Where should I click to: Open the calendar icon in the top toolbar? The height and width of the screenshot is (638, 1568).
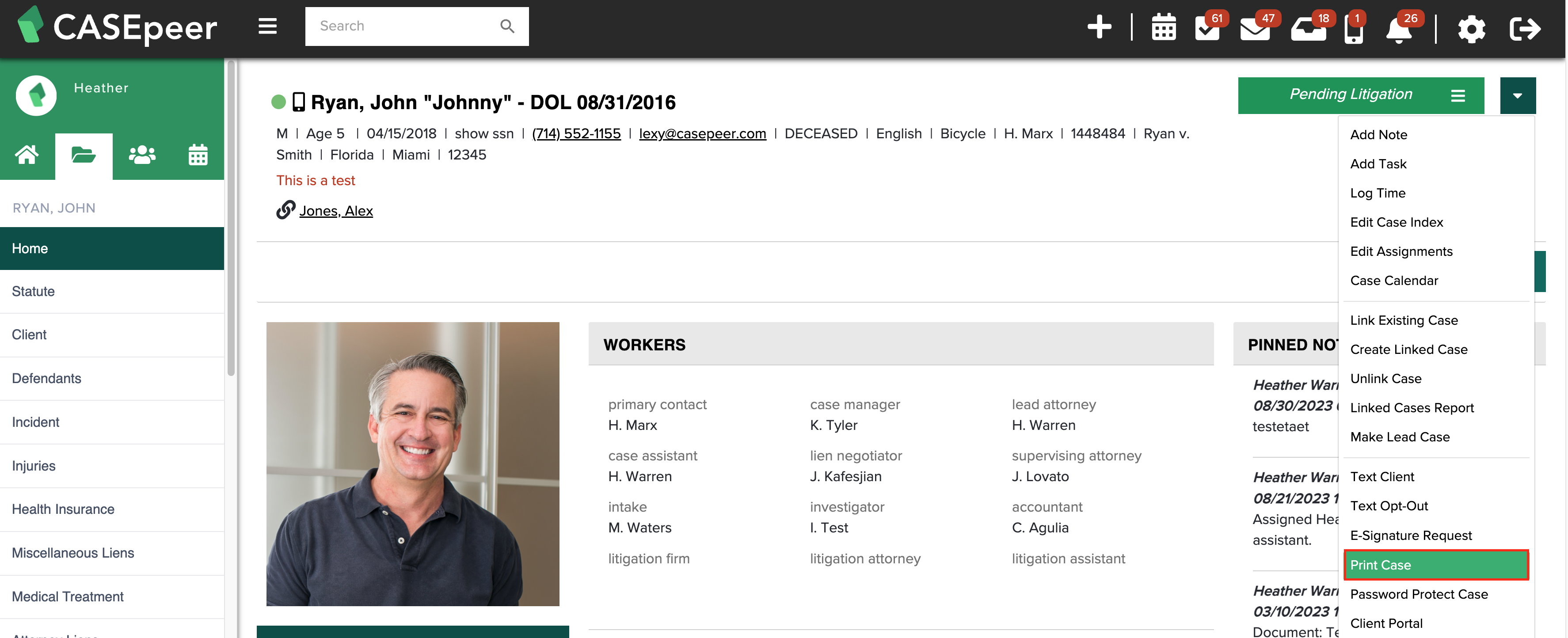click(1164, 27)
